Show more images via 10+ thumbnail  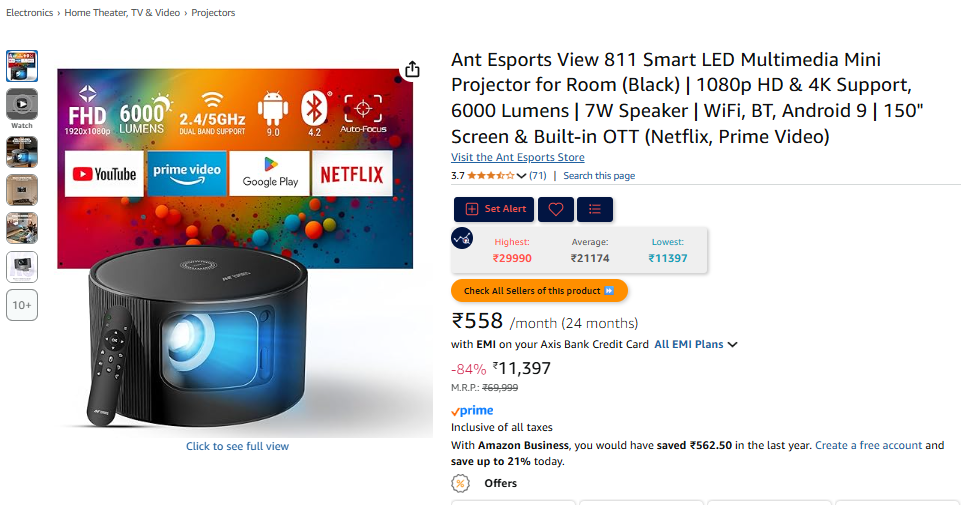click(22, 305)
